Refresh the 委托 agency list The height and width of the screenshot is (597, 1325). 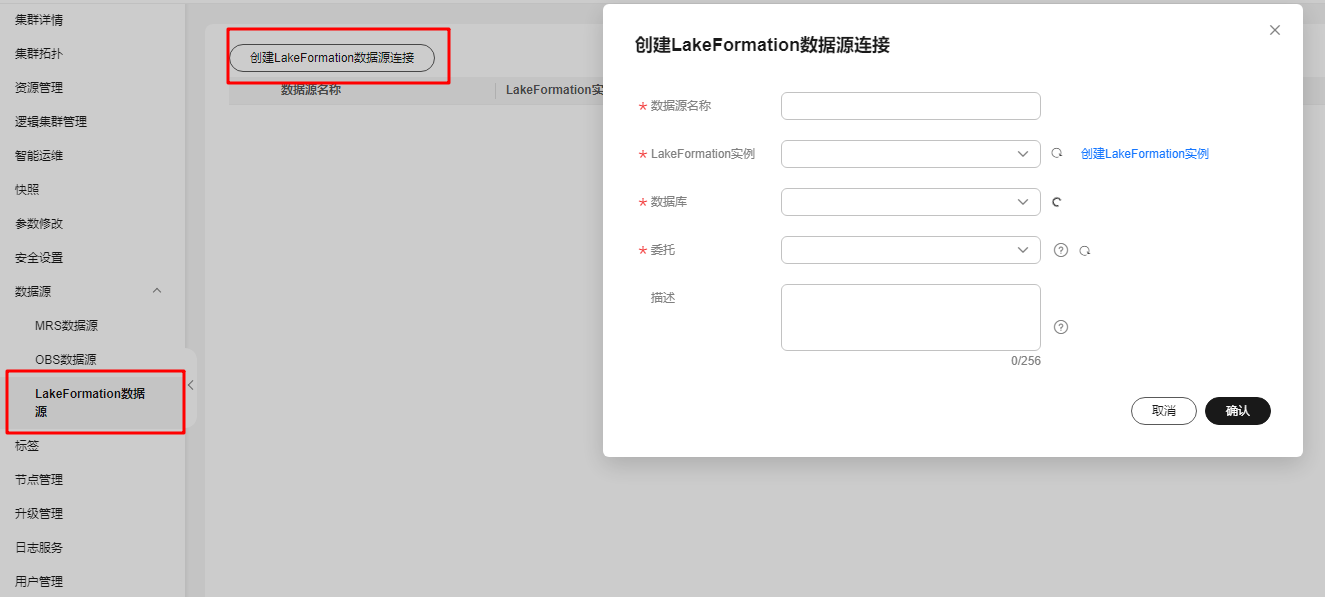(1085, 251)
